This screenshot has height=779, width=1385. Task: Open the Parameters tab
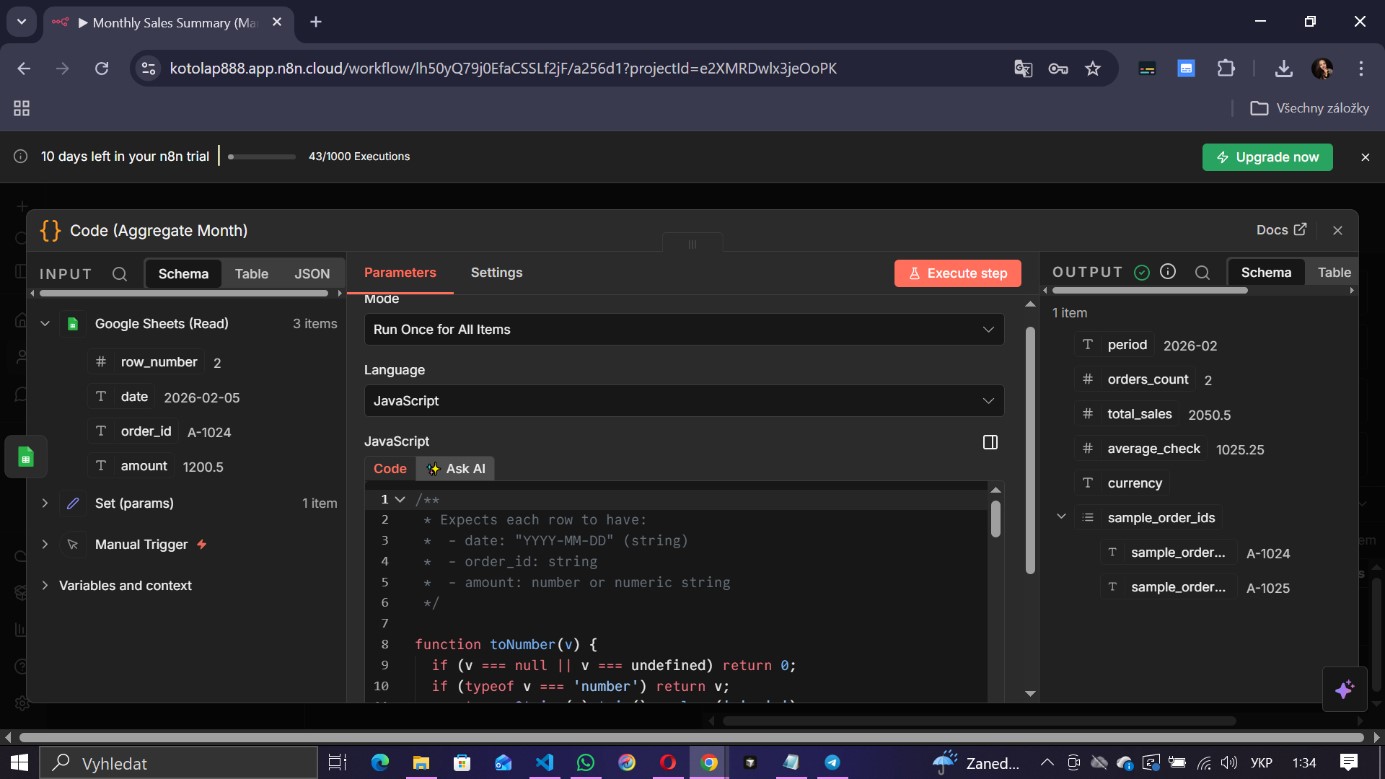[x=400, y=272]
